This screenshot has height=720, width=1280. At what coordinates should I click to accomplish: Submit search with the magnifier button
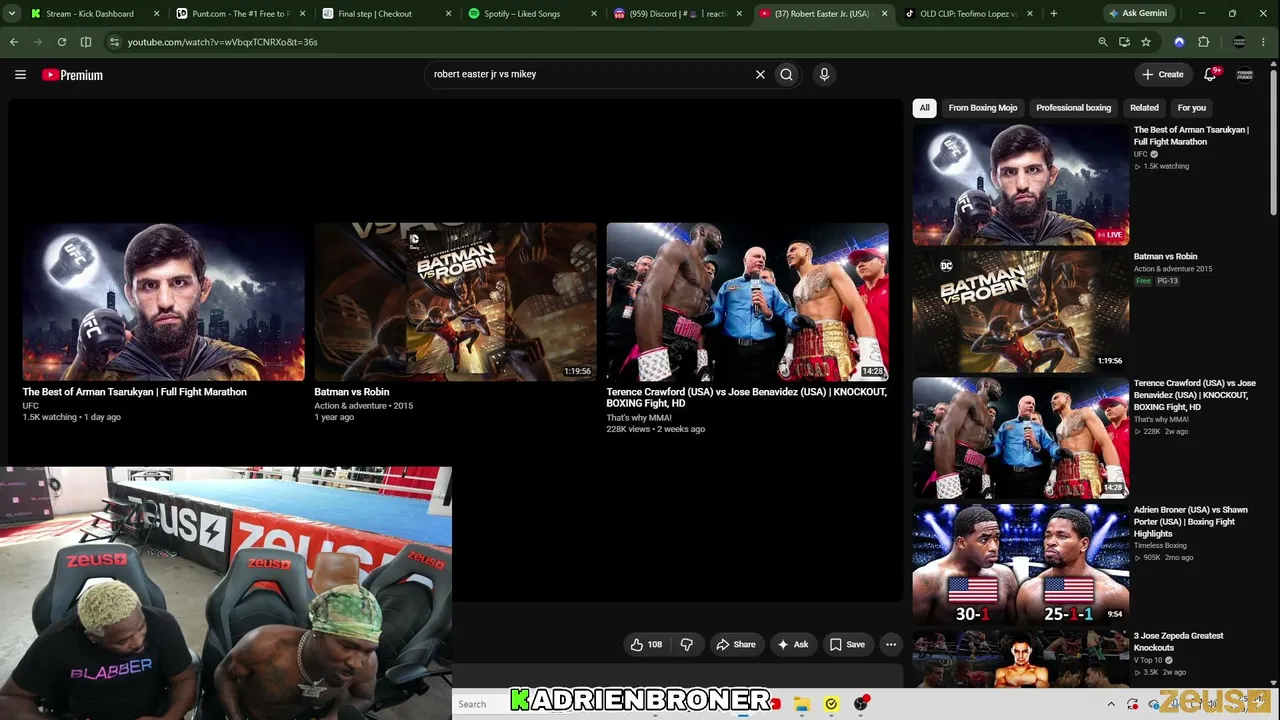click(787, 74)
